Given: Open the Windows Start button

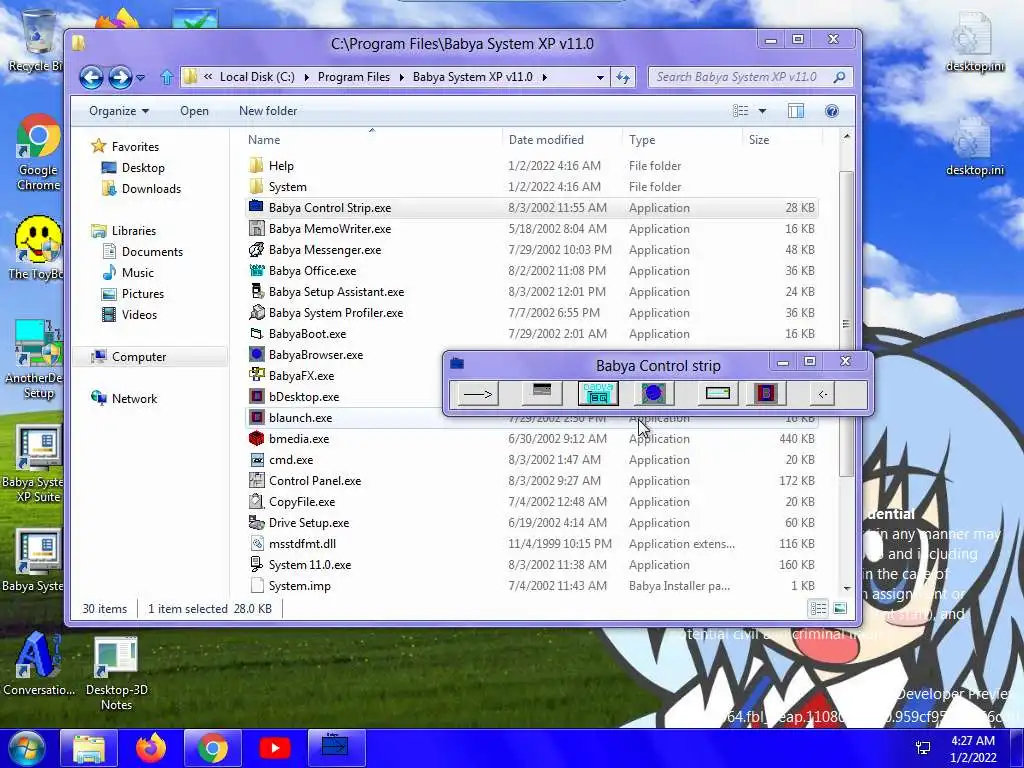Looking at the screenshot, I should (27, 748).
